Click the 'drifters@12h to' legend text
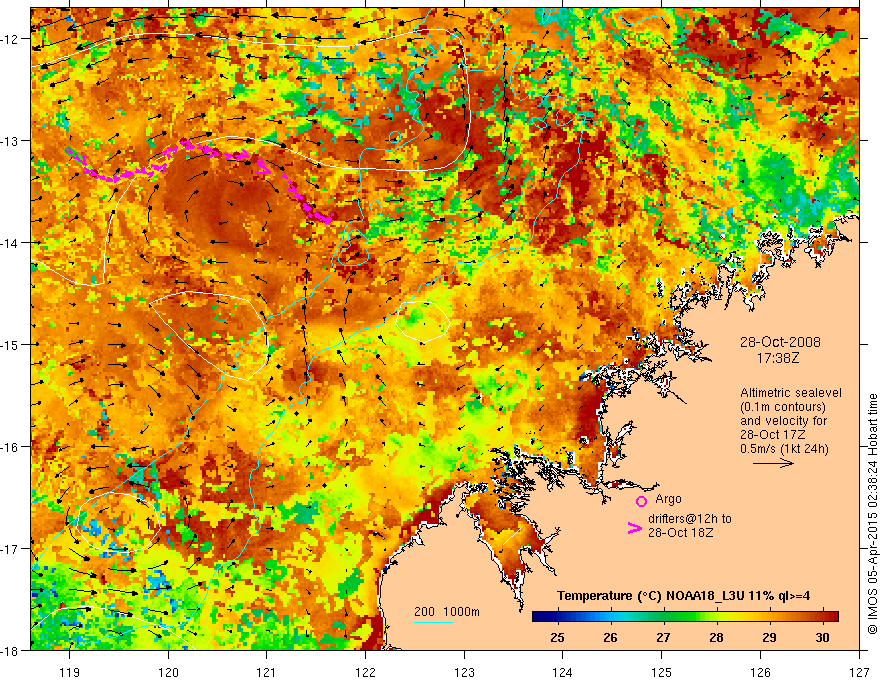Screen dimensions: 880x680 point(690,519)
